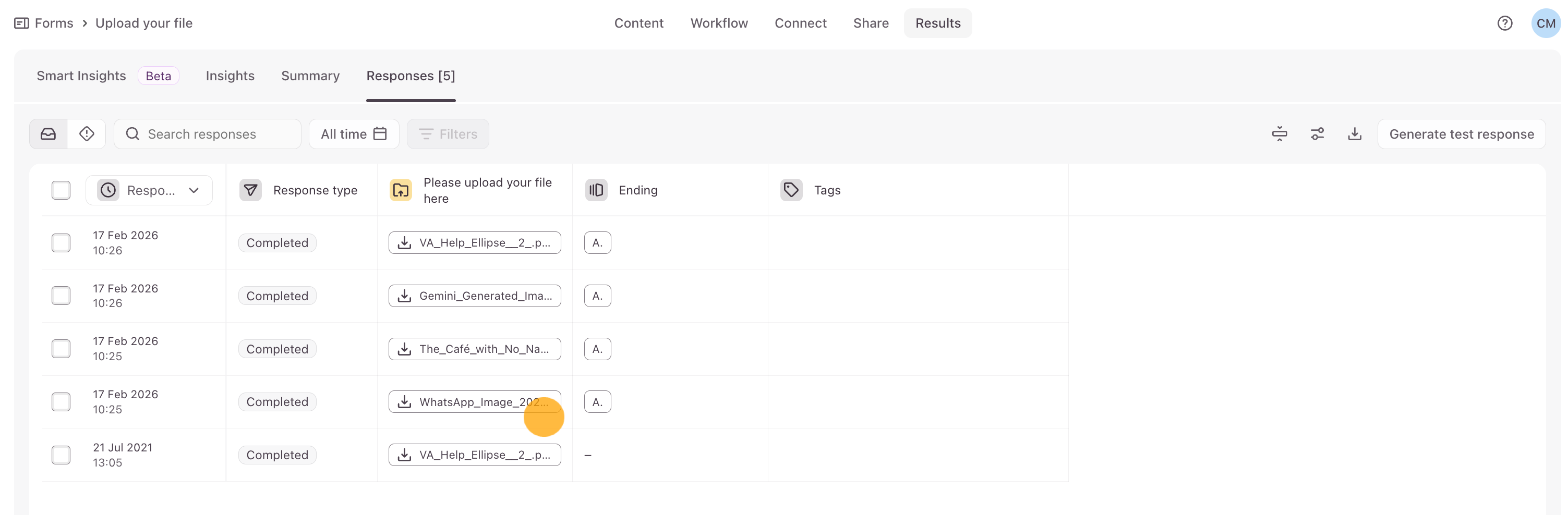This screenshot has width=1568, height=515.
Task: Go to Forms breadcrumb link
Action: point(54,23)
